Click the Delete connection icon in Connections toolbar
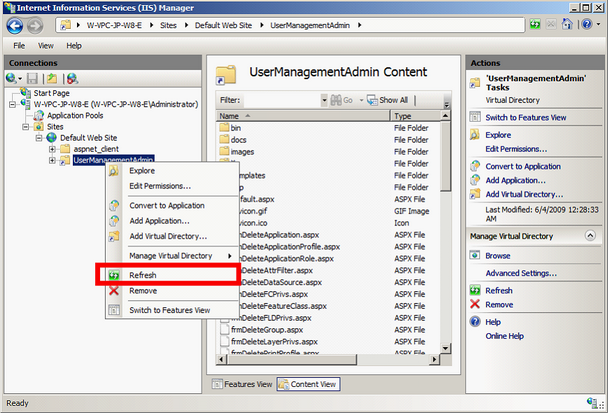Image resolution: width=608 pixels, height=413 pixels. tap(73, 78)
